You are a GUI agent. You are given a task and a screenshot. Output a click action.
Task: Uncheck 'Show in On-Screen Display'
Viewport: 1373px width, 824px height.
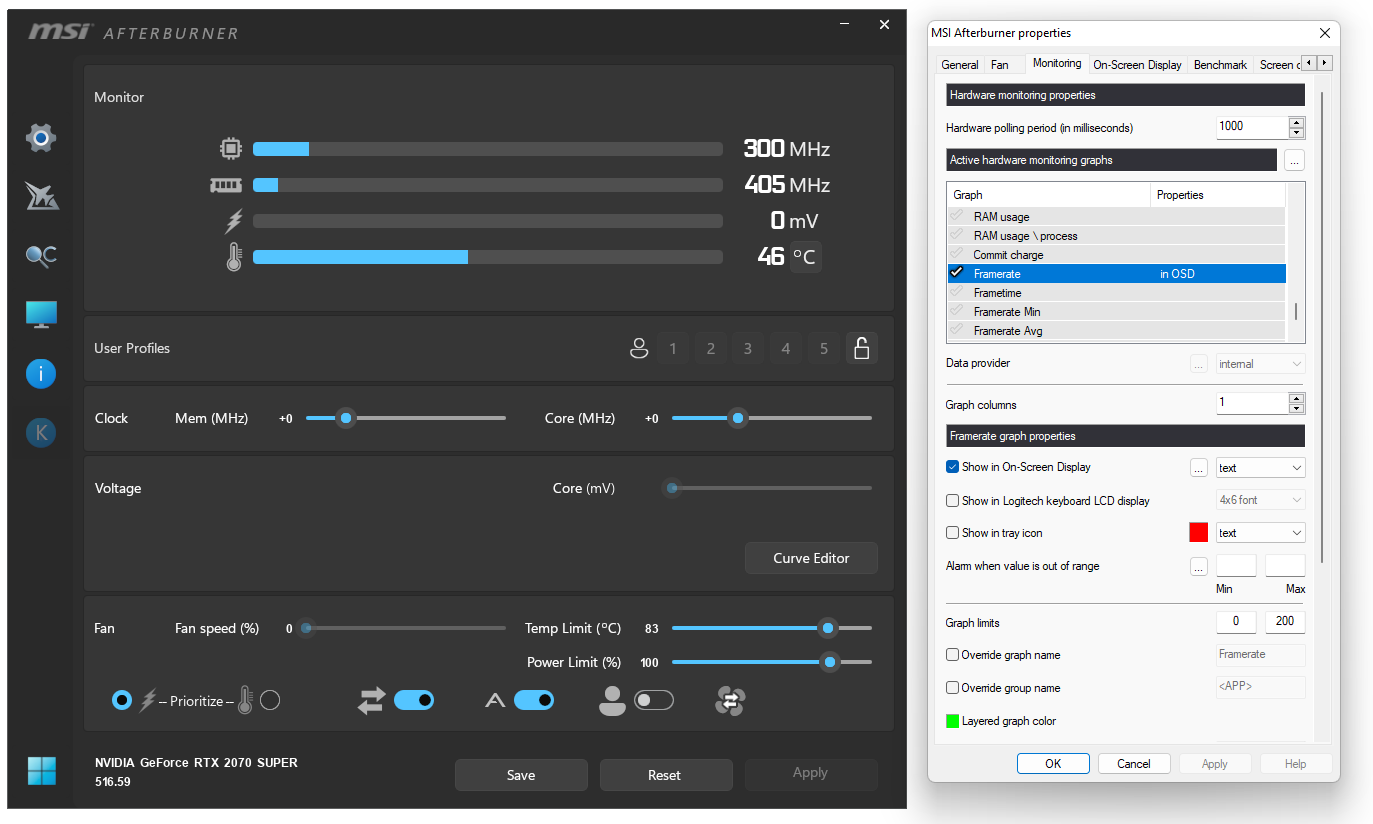tap(952, 467)
